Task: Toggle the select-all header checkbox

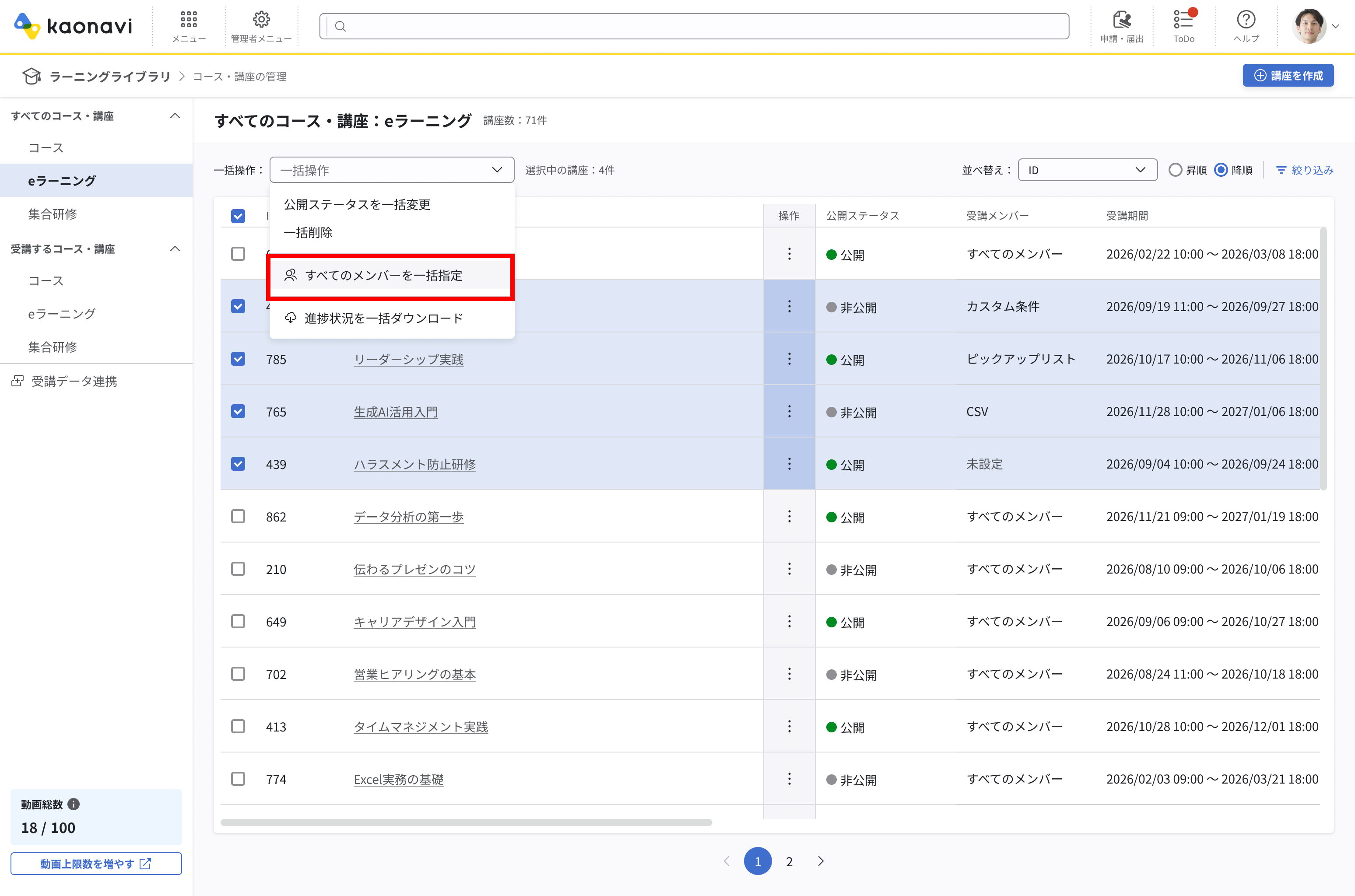Action: [x=238, y=216]
